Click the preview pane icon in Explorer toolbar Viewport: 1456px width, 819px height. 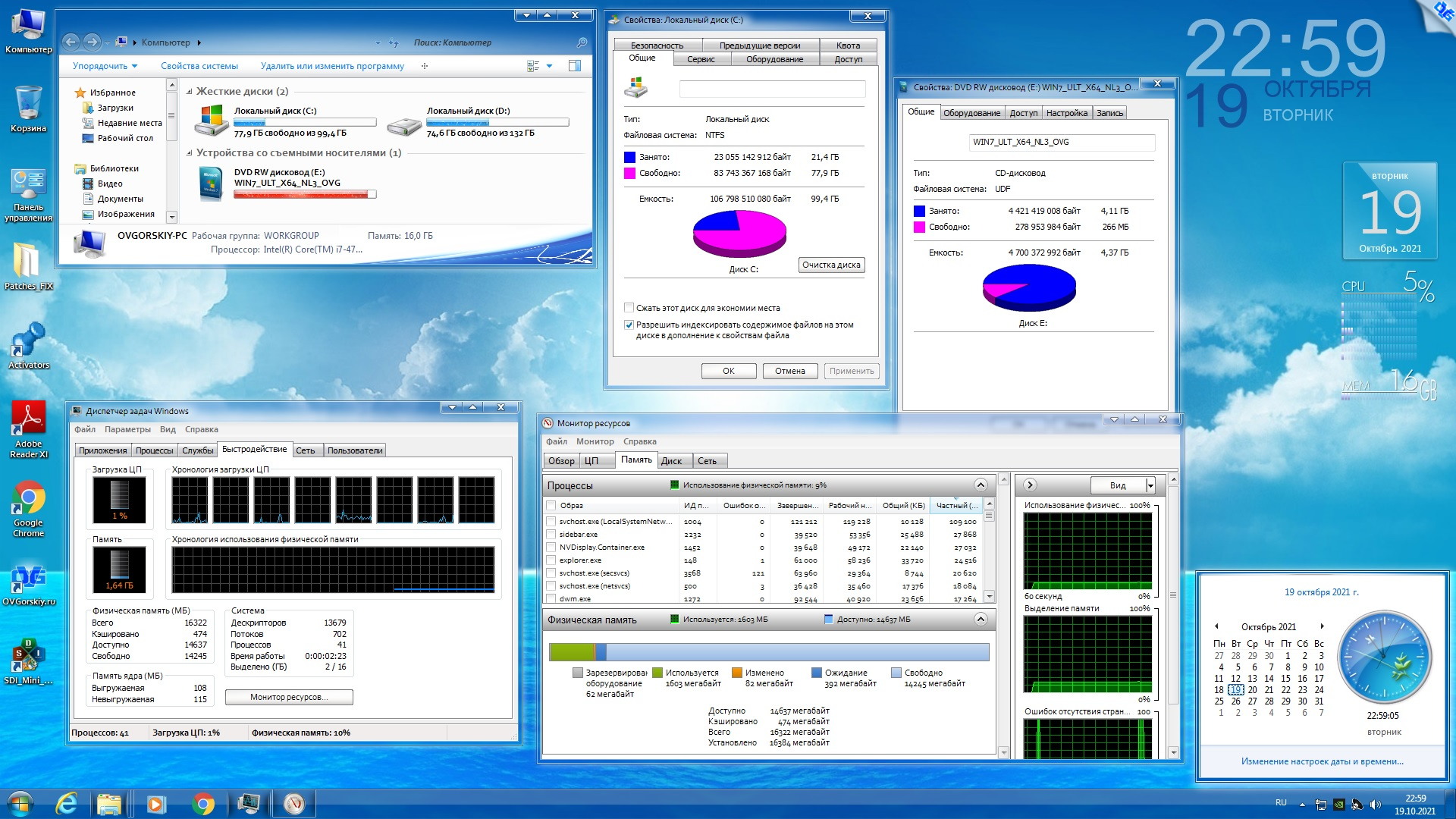pos(575,66)
